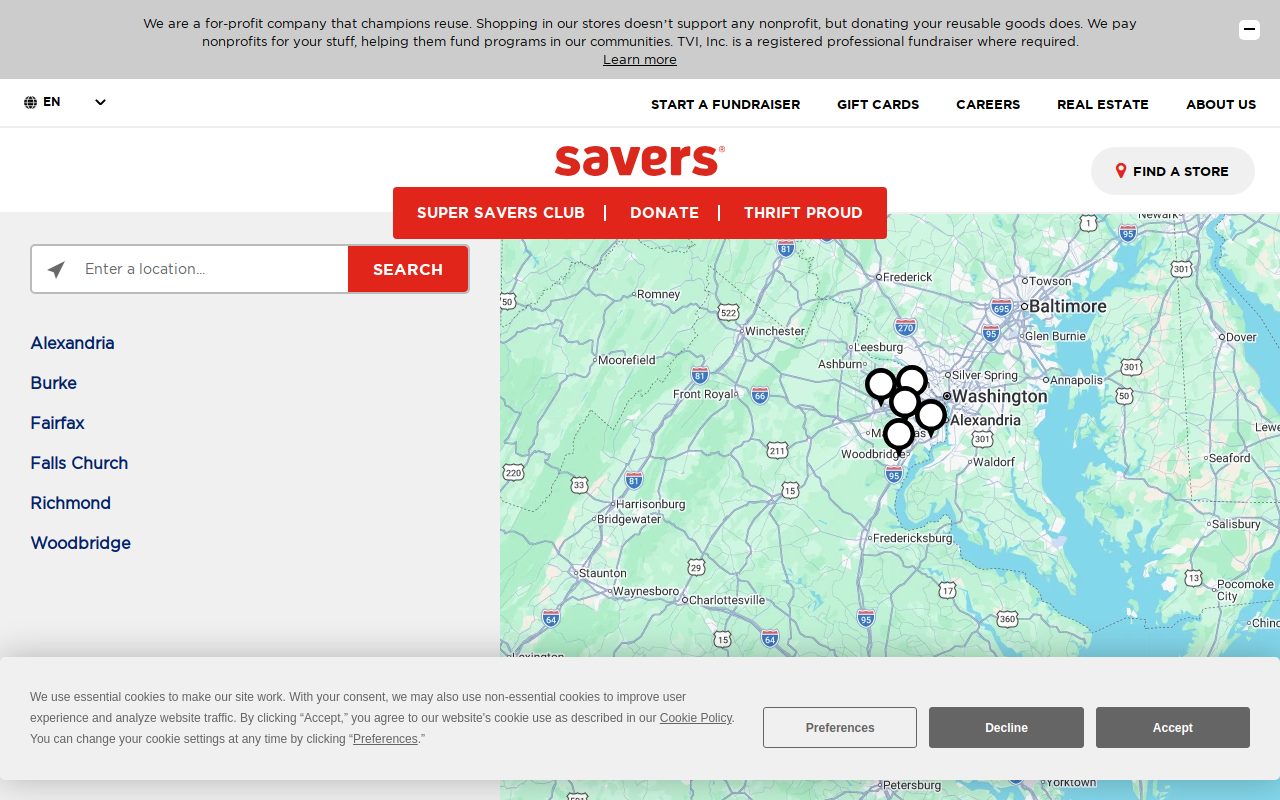
Task: Expand the EN language dropdown chevron
Action: [100, 102]
